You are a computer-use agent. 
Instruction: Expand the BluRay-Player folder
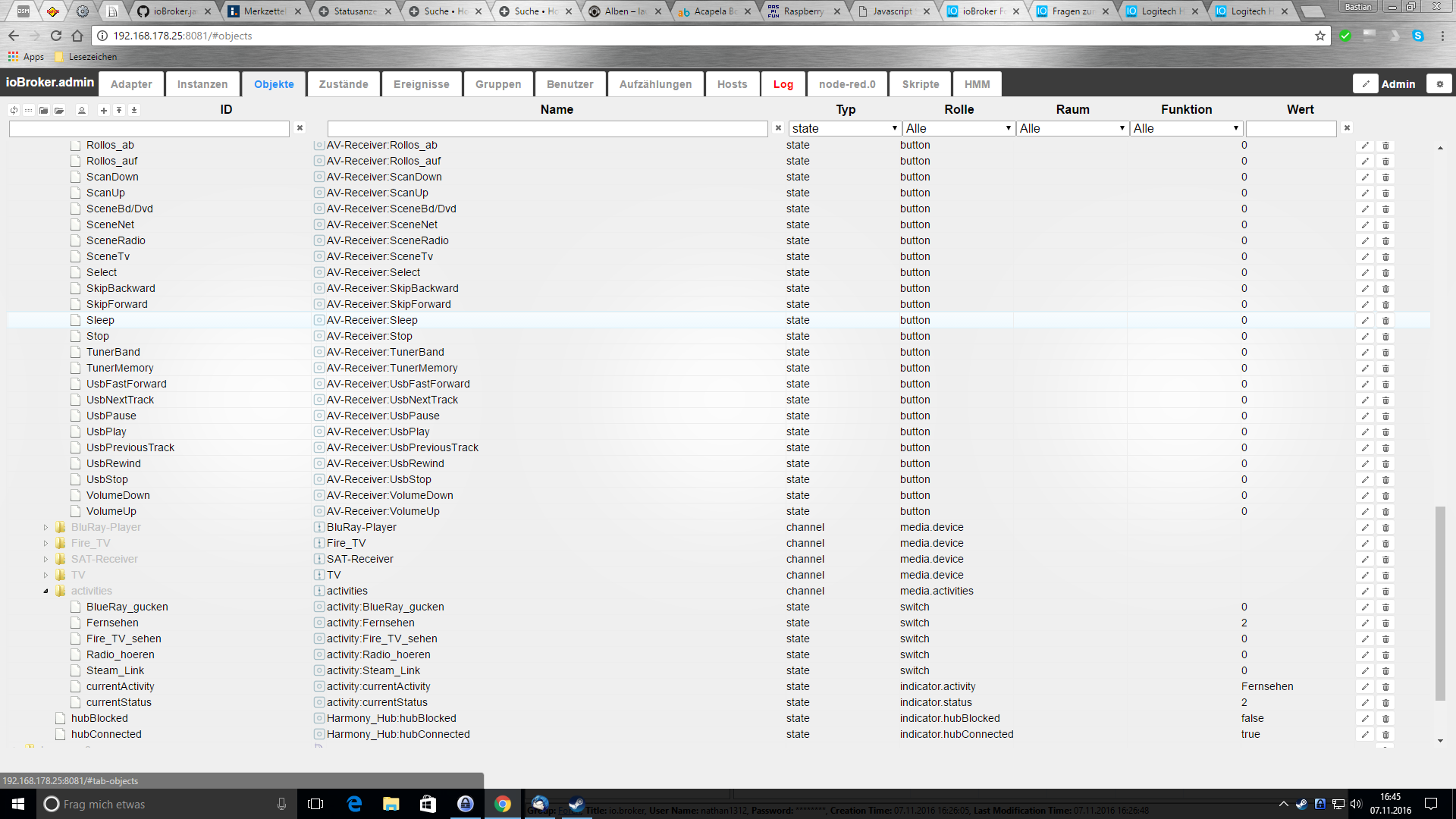coord(45,527)
